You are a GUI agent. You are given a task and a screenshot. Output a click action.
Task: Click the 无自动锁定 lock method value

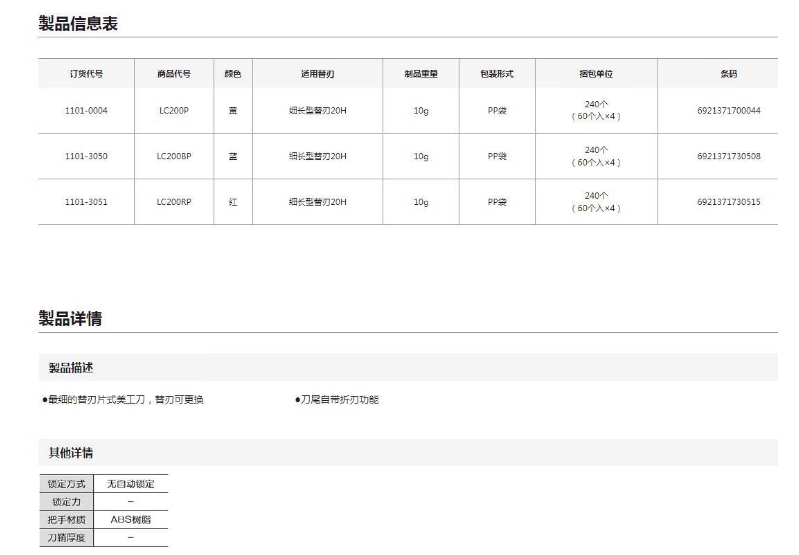tap(130, 484)
